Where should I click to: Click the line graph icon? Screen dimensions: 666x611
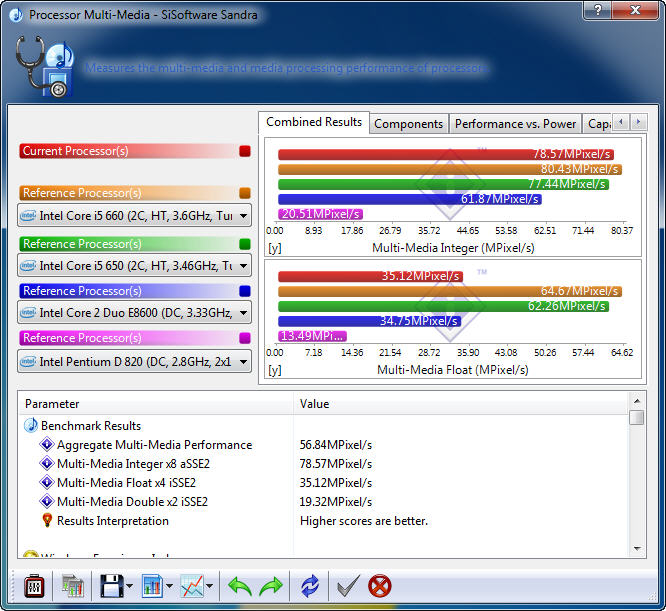192,586
